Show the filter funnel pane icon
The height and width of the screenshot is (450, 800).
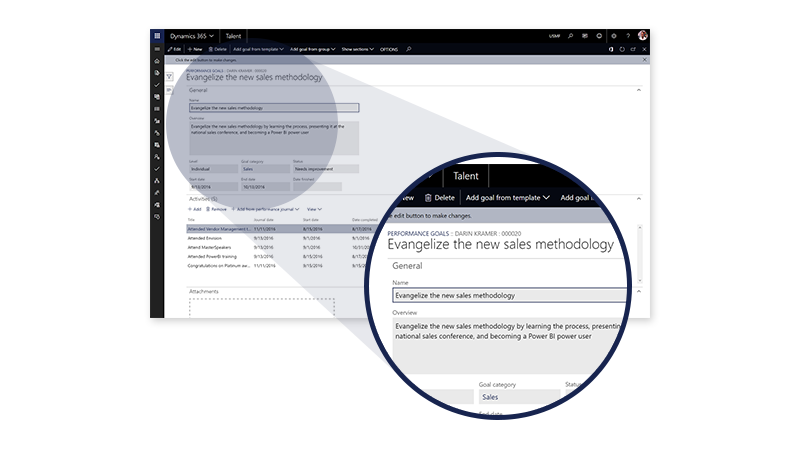(x=169, y=77)
